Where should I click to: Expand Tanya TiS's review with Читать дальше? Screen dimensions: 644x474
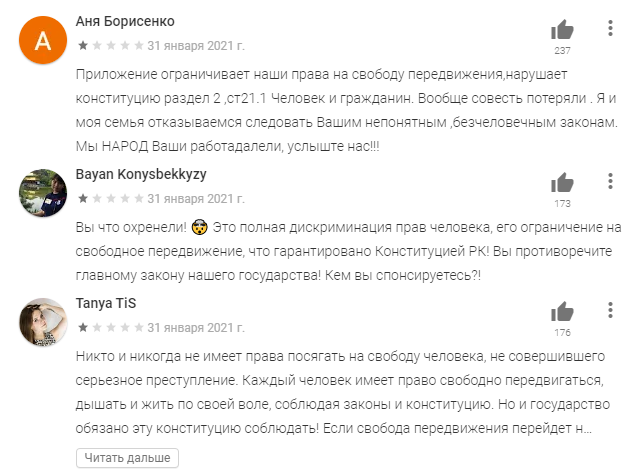coord(127,458)
